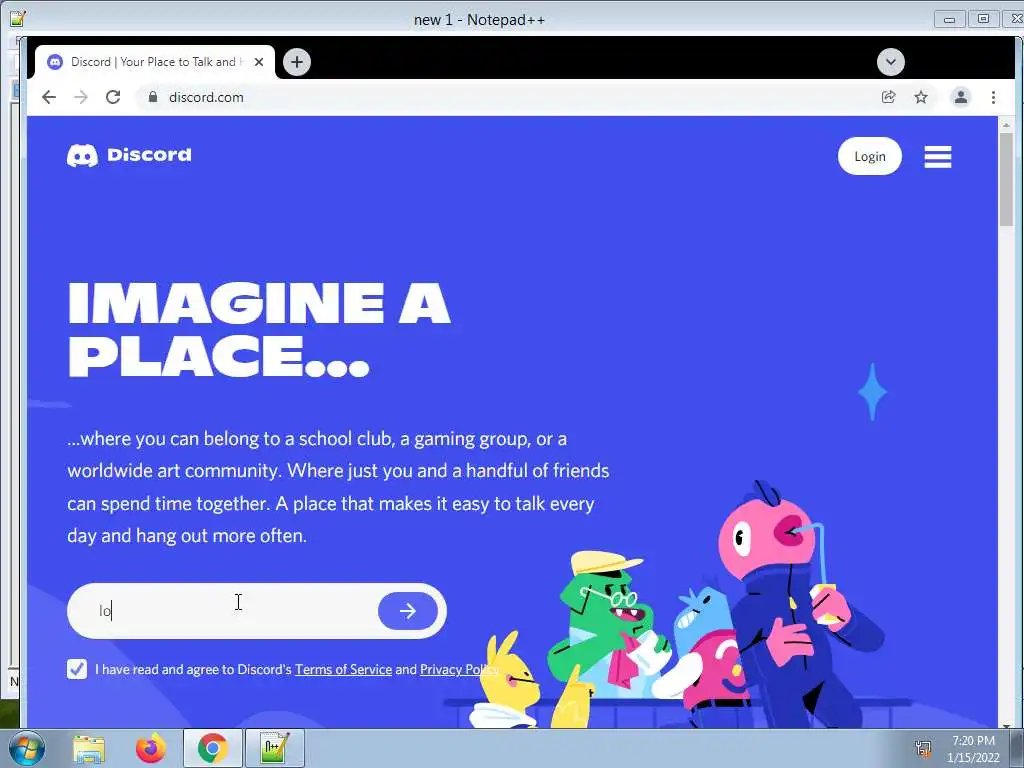The image size is (1024, 768).
Task: Click the page vertical scrollbar thumb
Action: pos(1006,178)
